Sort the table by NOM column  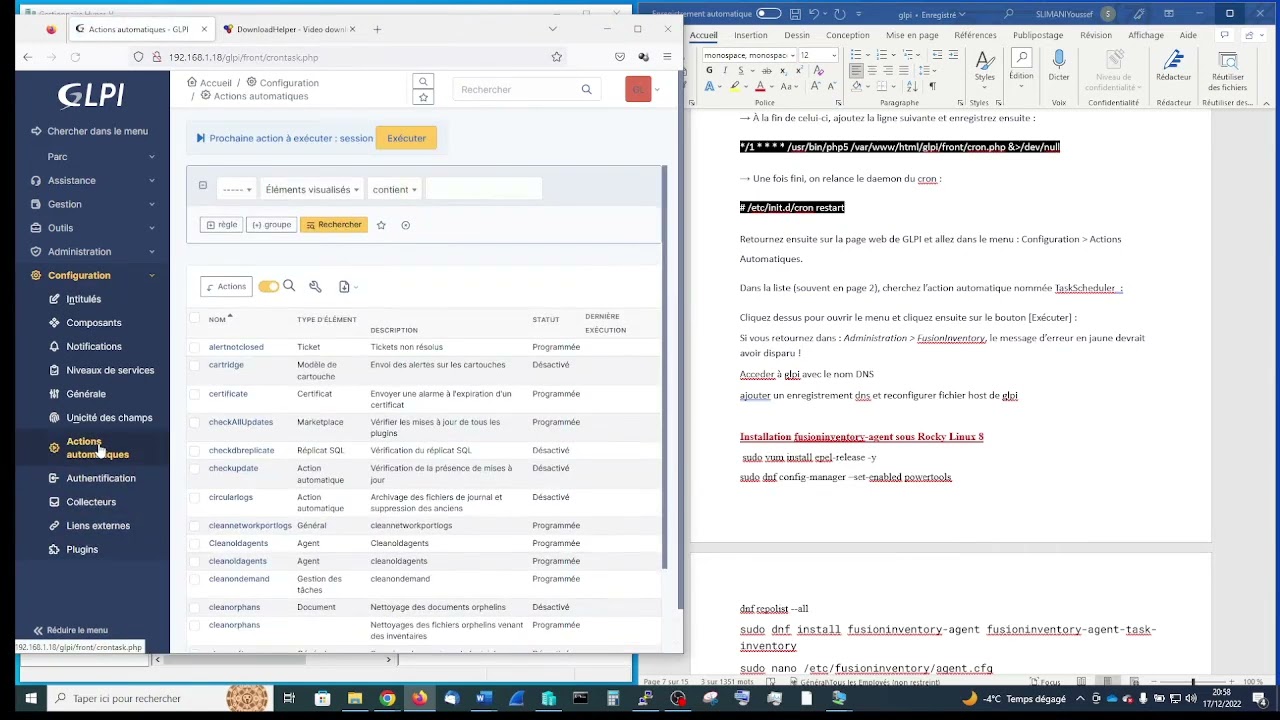coord(217,319)
